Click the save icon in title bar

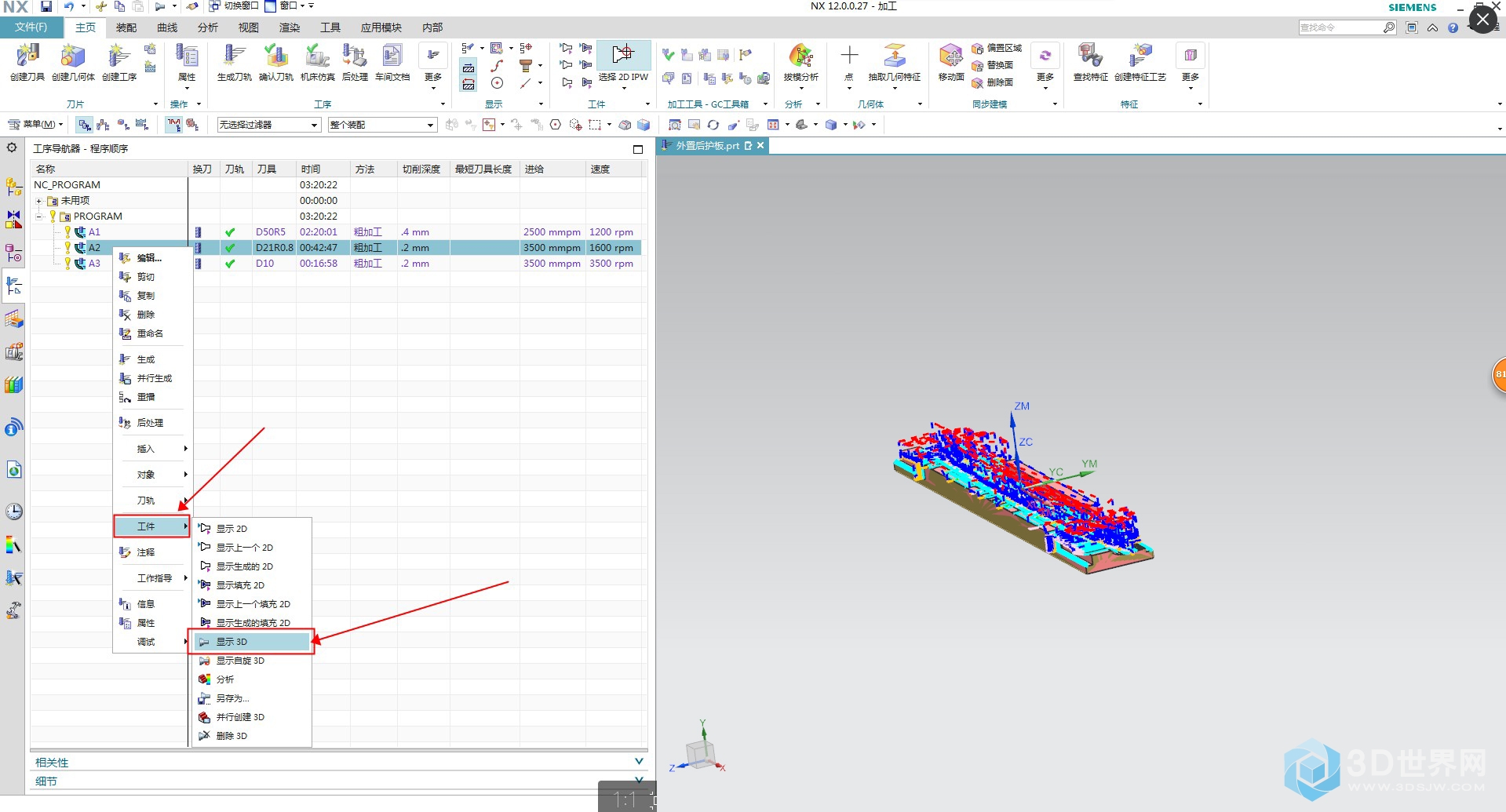46,6
